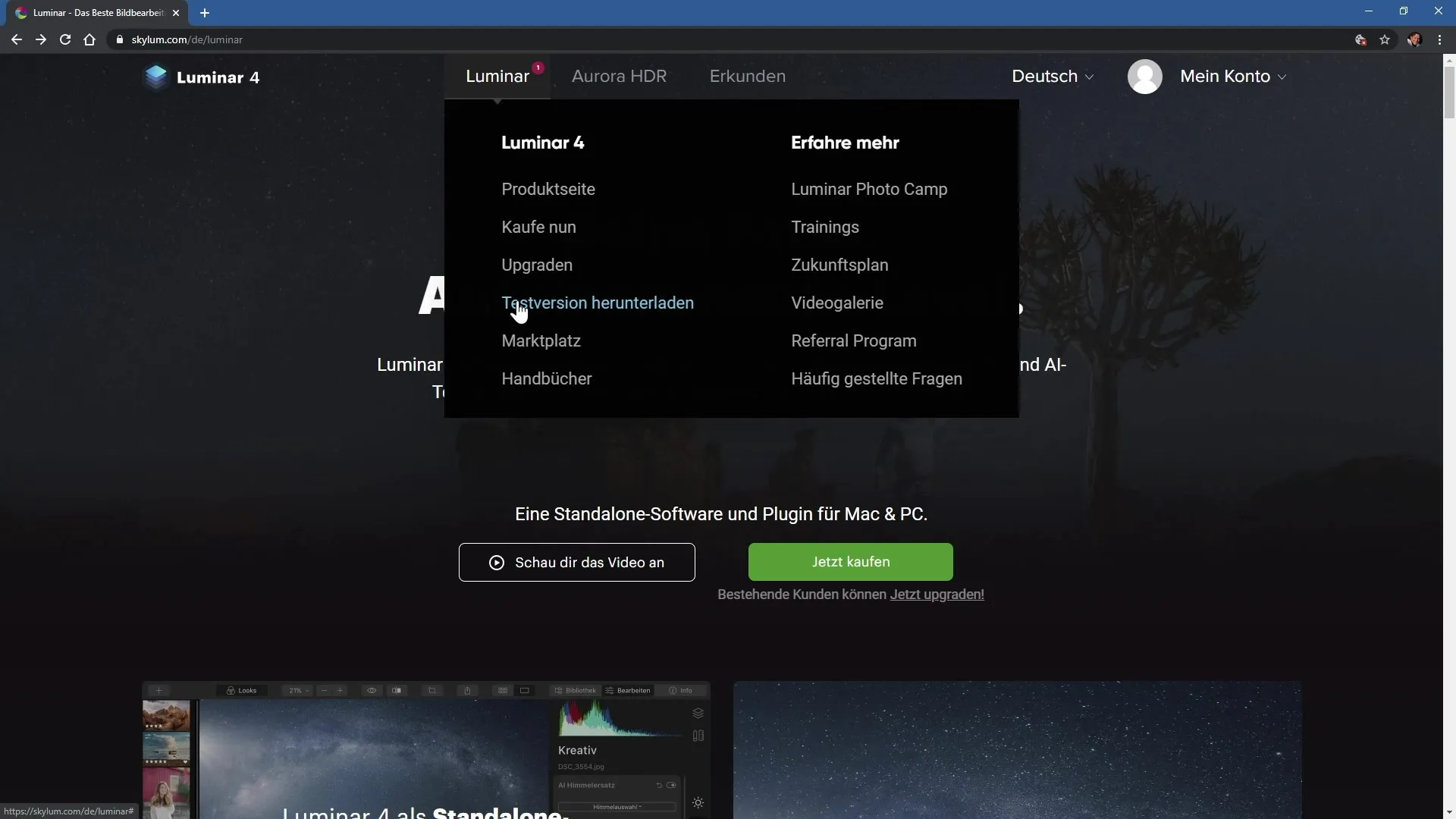This screenshot has height=819, width=1456.
Task: Switch to Bibliothek tab in app preview
Action: [575, 690]
